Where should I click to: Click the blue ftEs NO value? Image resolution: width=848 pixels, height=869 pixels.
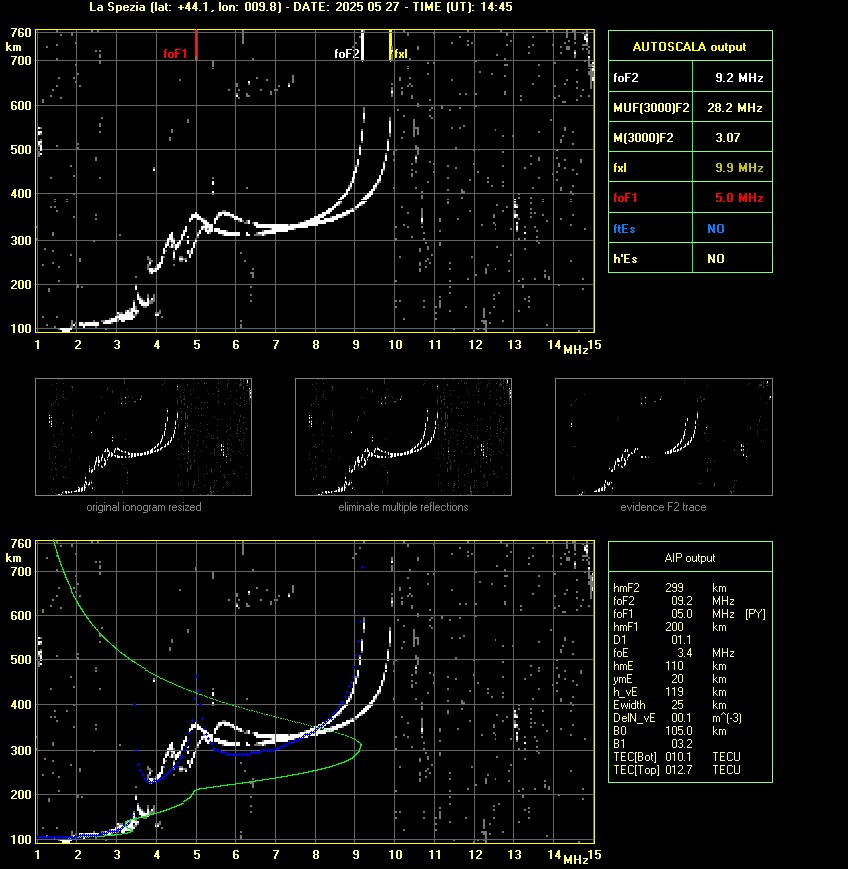coord(716,228)
